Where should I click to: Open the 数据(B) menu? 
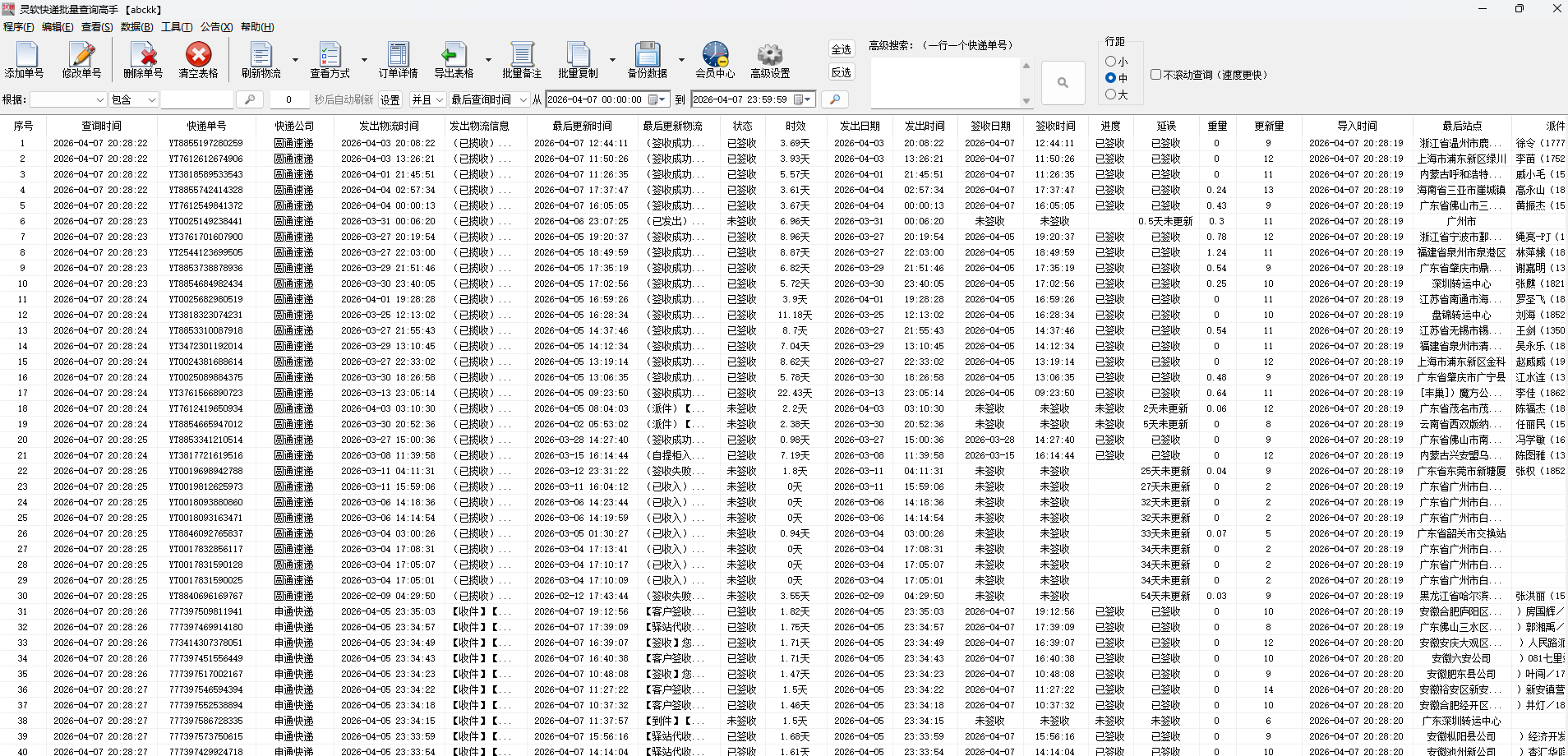(x=136, y=27)
